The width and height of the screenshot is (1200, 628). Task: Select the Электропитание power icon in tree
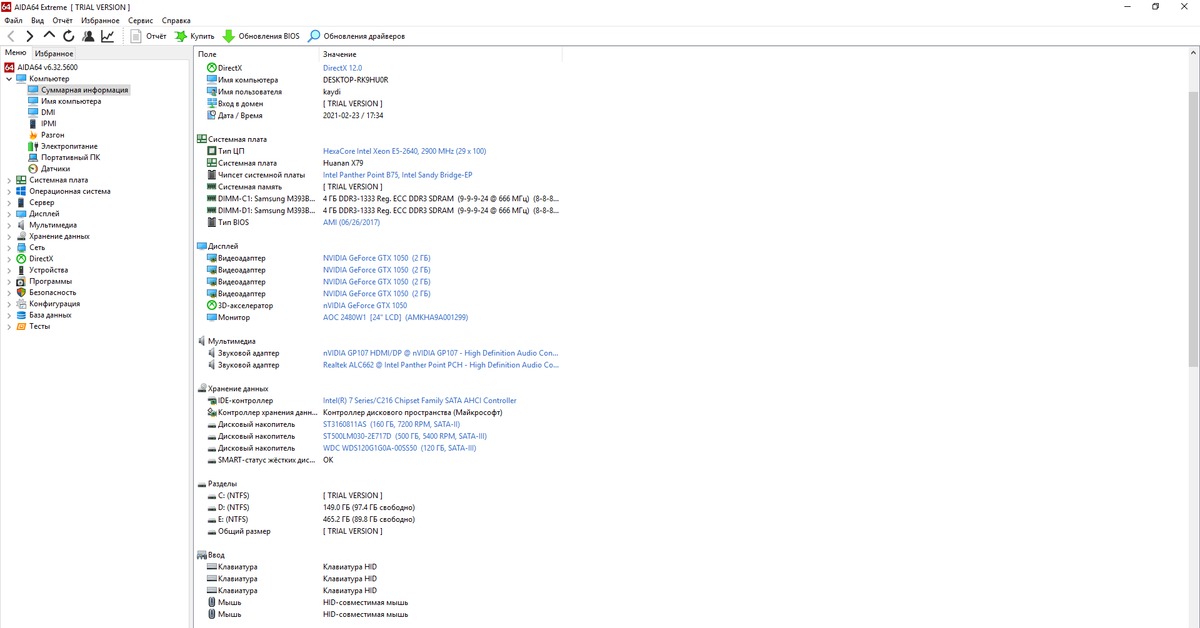pos(33,146)
